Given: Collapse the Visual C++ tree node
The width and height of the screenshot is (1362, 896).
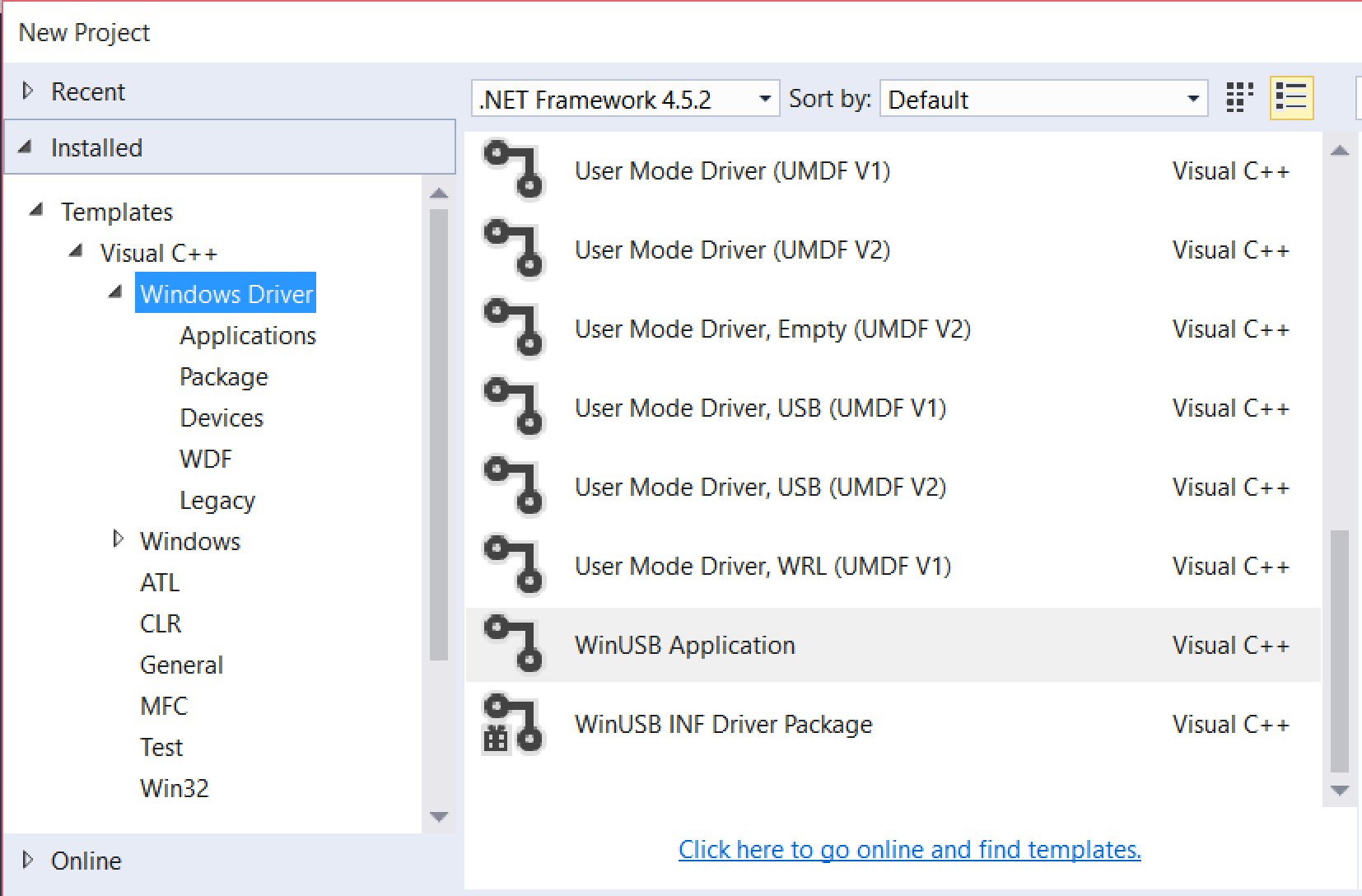Looking at the screenshot, I should pos(76,251).
